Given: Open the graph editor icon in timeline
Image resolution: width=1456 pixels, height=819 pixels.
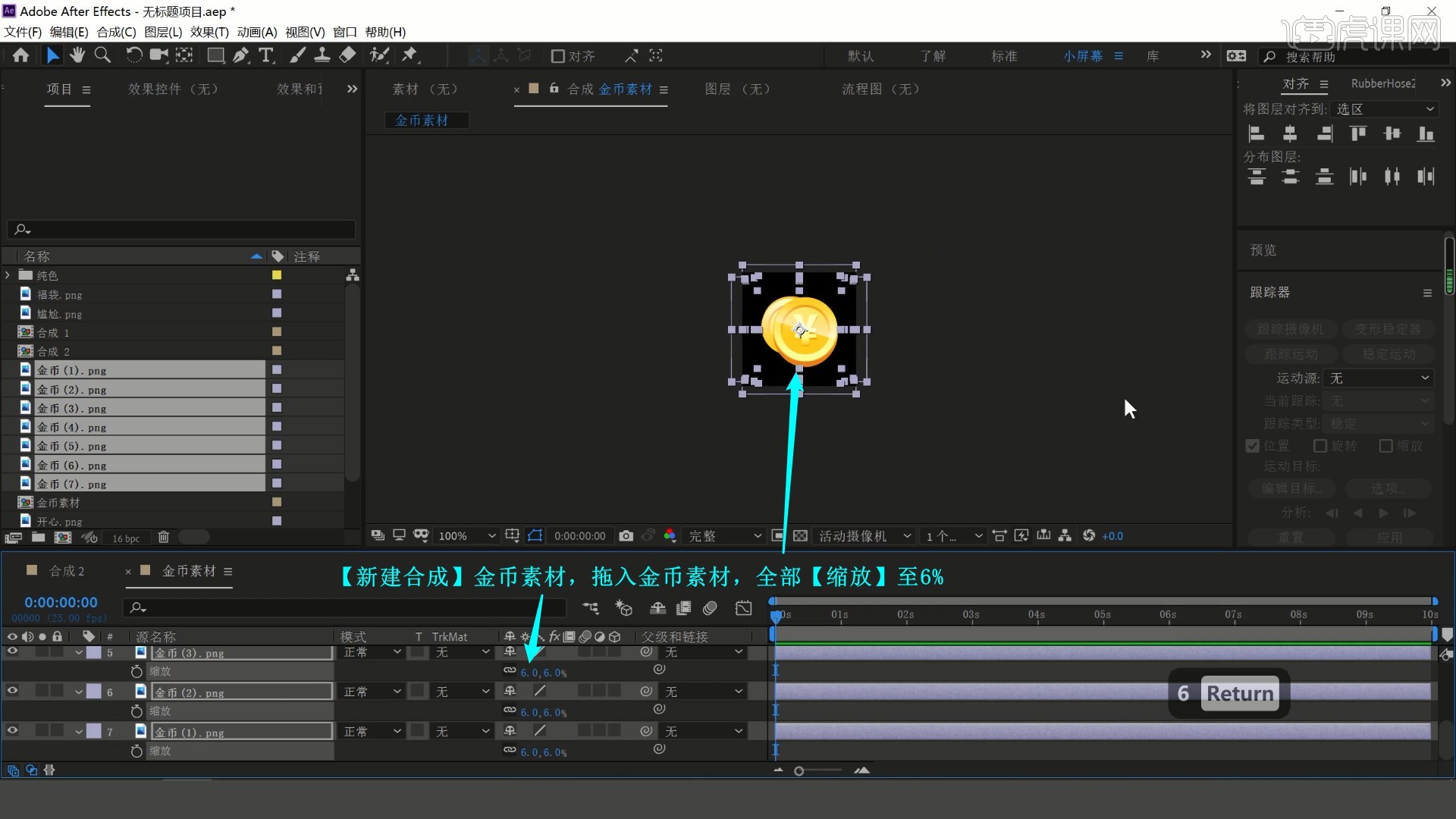Looking at the screenshot, I should [x=744, y=608].
